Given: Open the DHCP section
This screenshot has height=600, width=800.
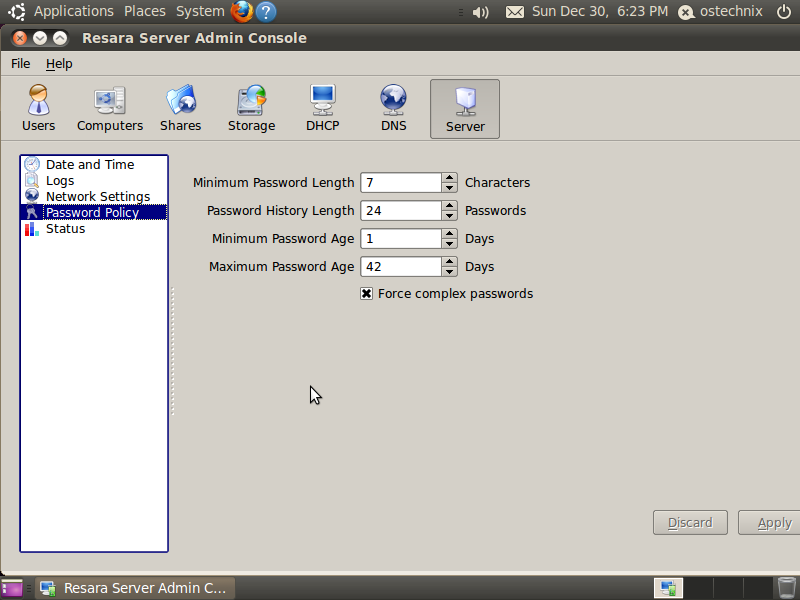Looking at the screenshot, I should [x=322, y=109].
